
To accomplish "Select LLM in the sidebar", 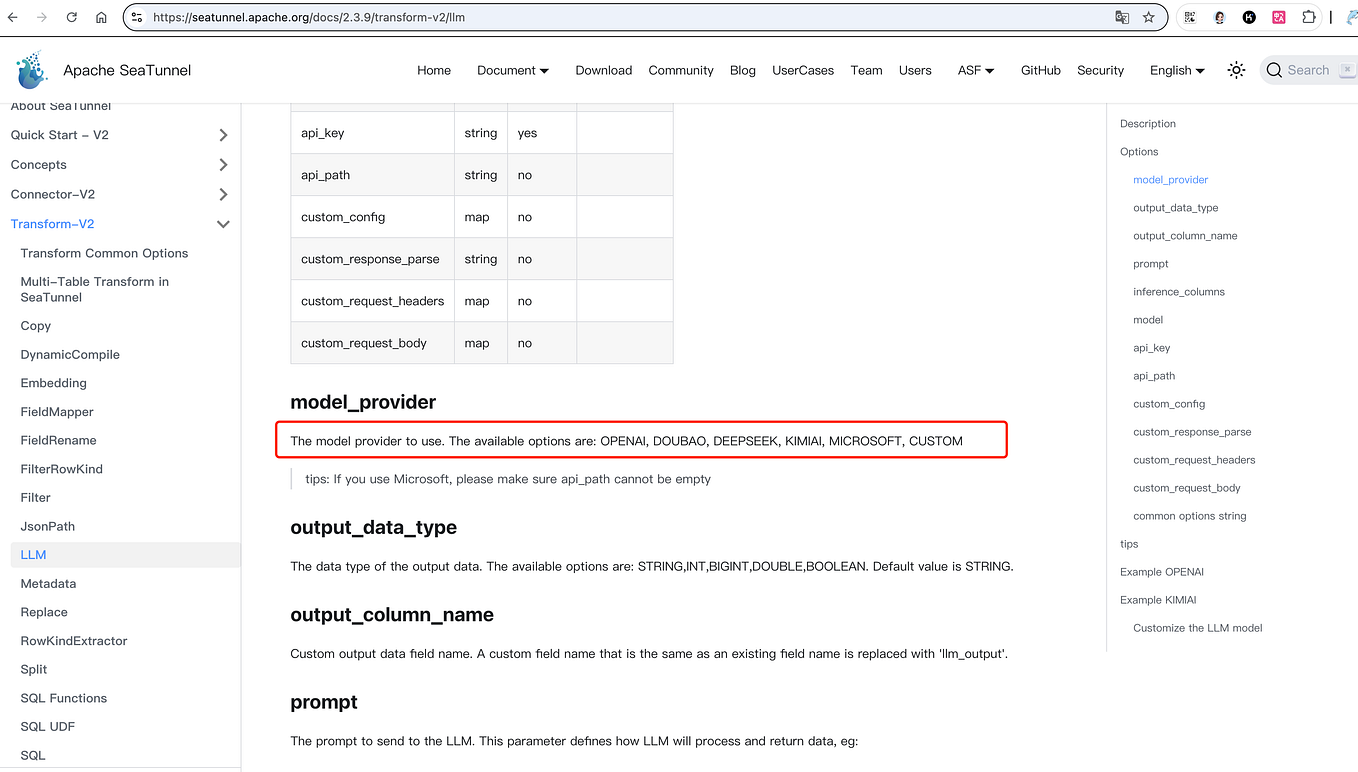I will pos(35,554).
